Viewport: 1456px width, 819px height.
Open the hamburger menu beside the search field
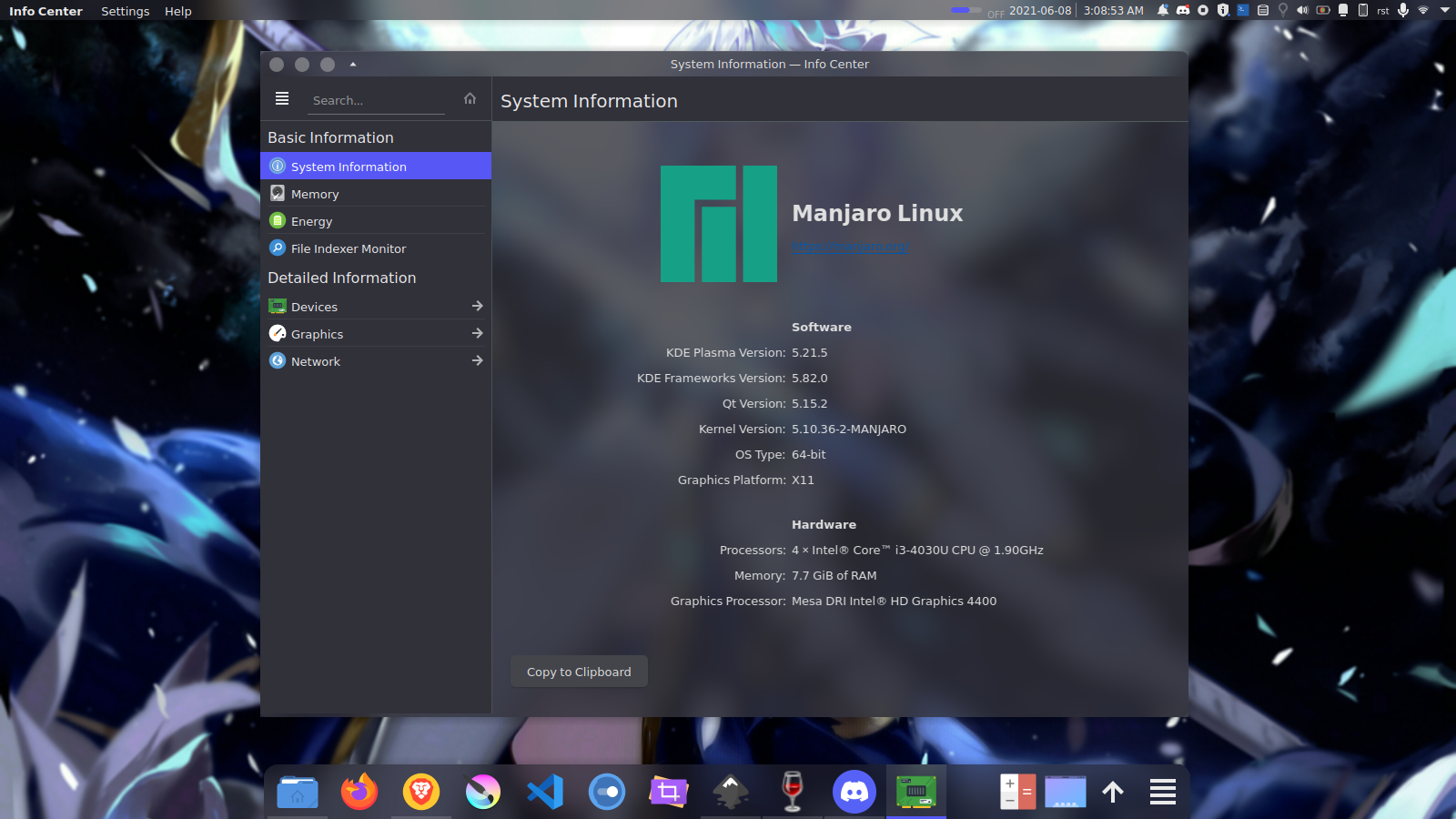[282, 98]
